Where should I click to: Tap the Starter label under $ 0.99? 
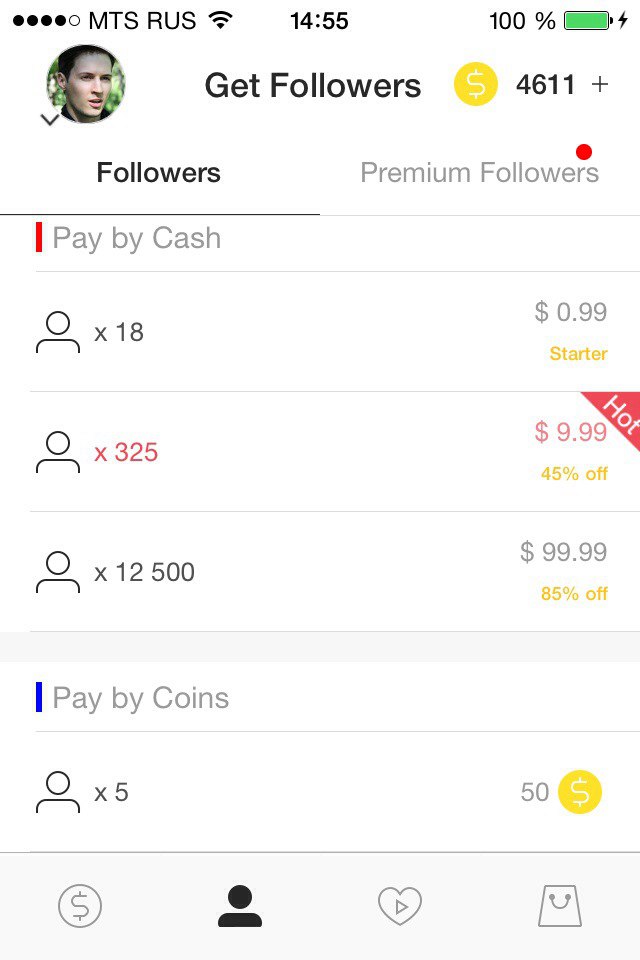(x=578, y=354)
